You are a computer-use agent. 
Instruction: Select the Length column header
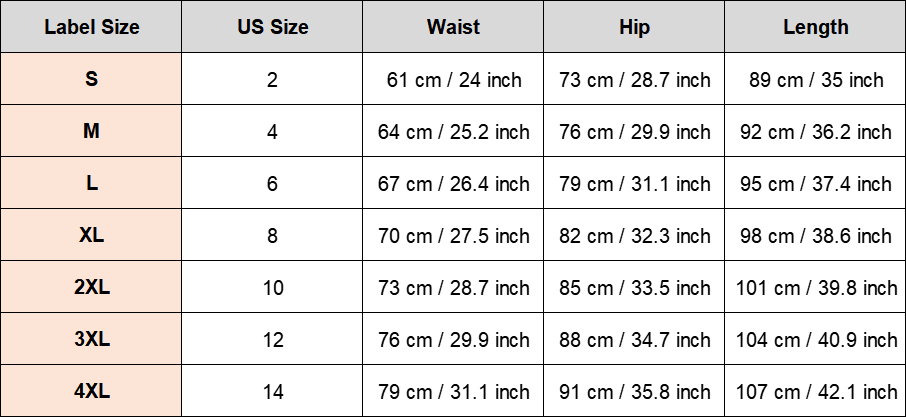815,27
